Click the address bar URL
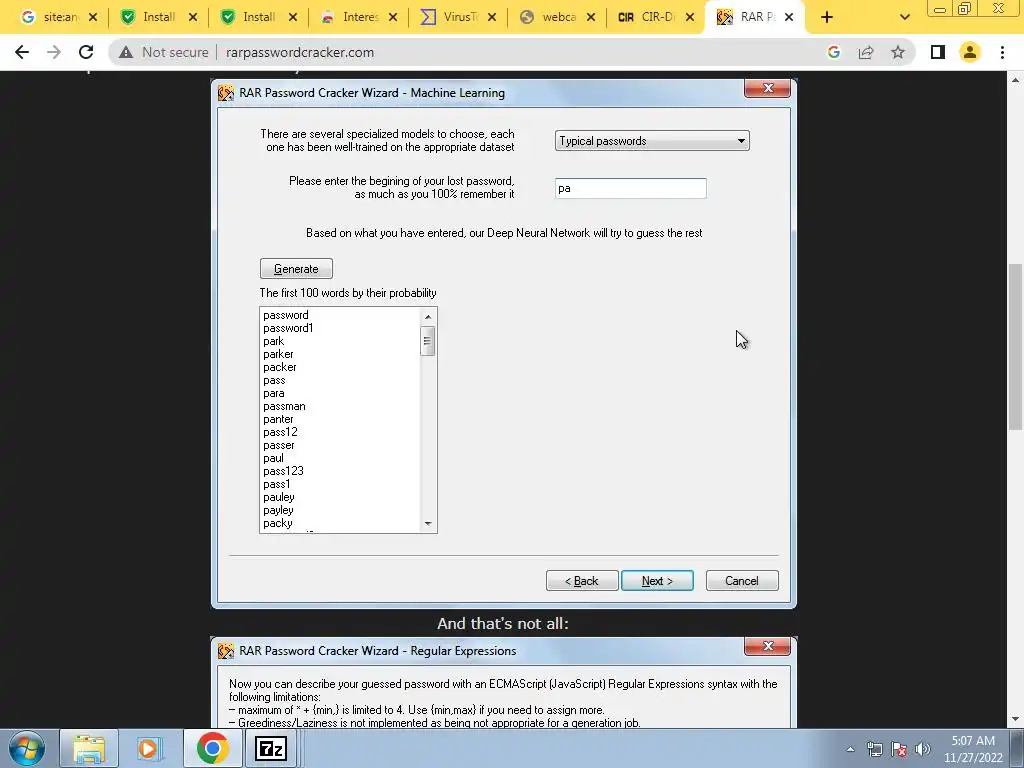Screen dimensions: 1024x768 point(300,52)
